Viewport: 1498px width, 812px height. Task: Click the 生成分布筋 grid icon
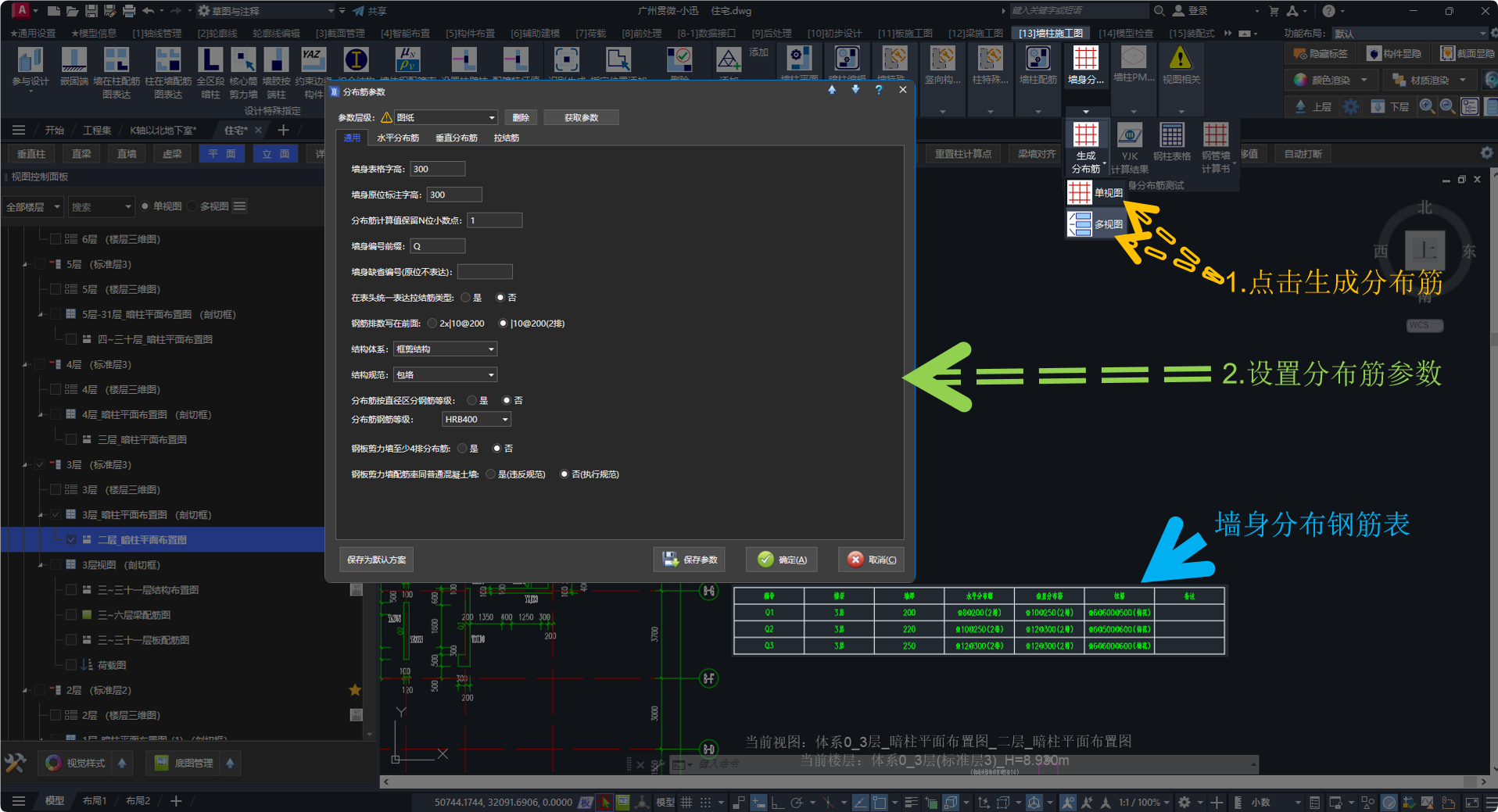pos(1085,136)
